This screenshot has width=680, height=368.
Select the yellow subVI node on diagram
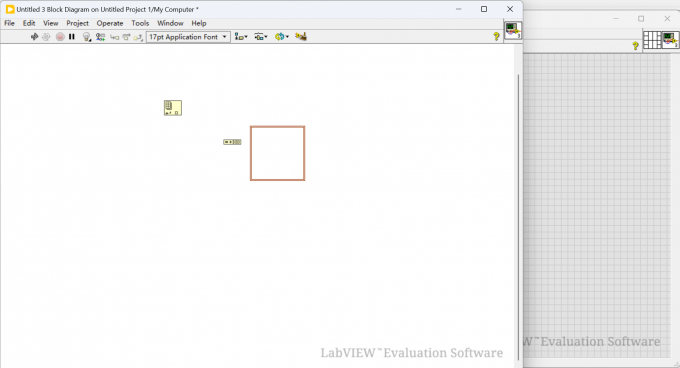click(173, 108)
